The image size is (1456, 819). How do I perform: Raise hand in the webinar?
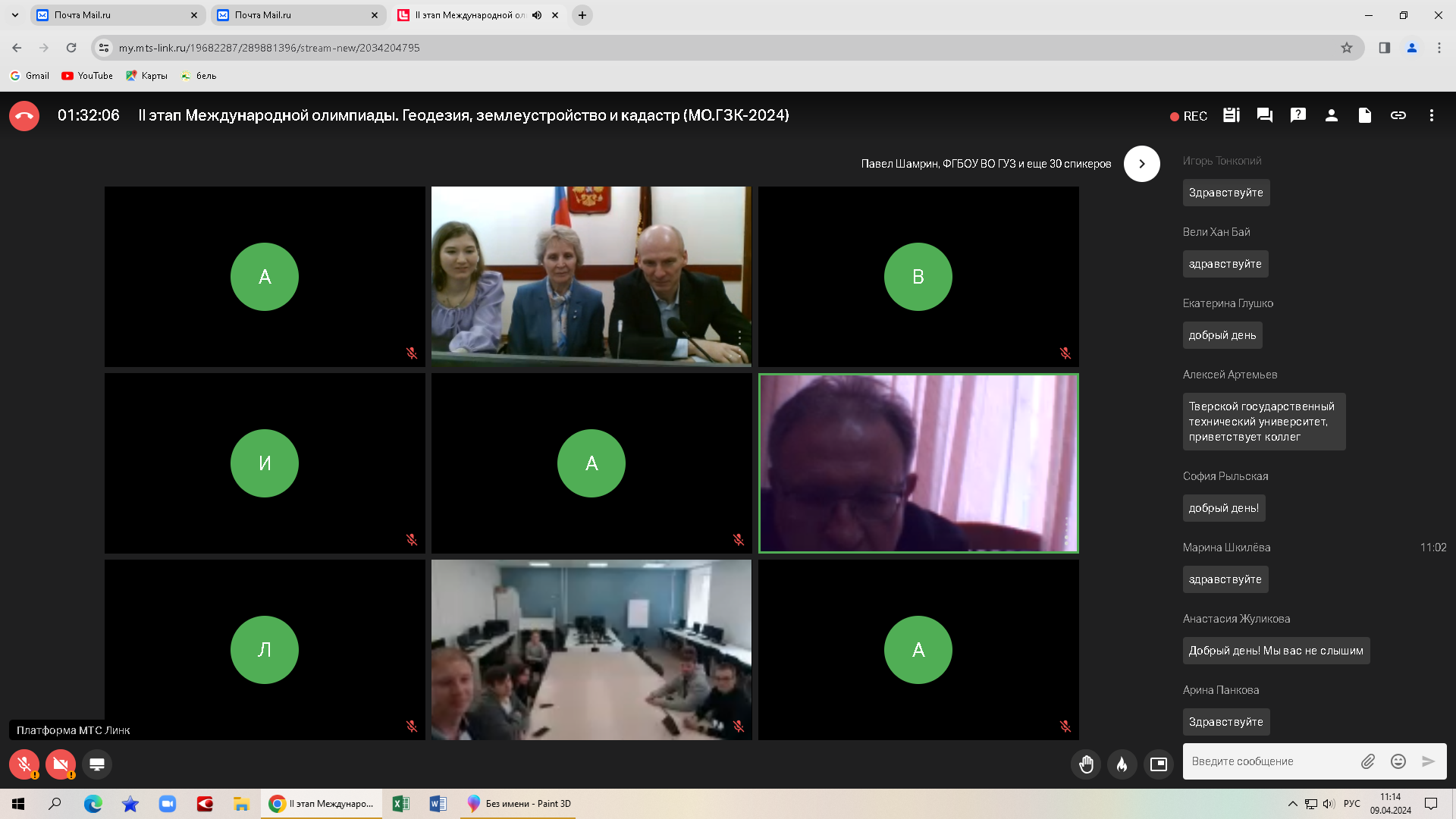(x=1086, y=764)
